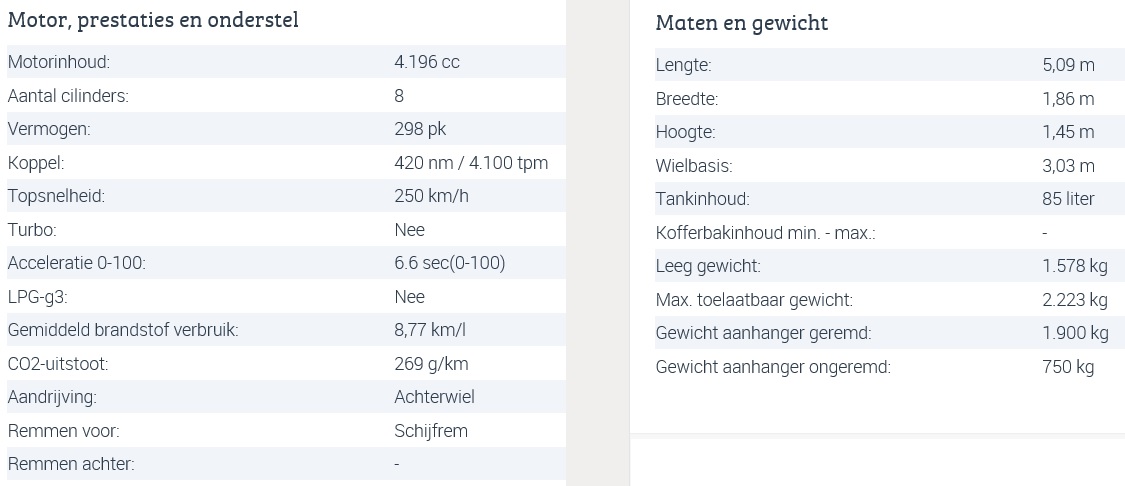The width and height of the screenshot is (1125, 486).
Task: Click the LPG-g3 row label
Action: tap(37, 296)
